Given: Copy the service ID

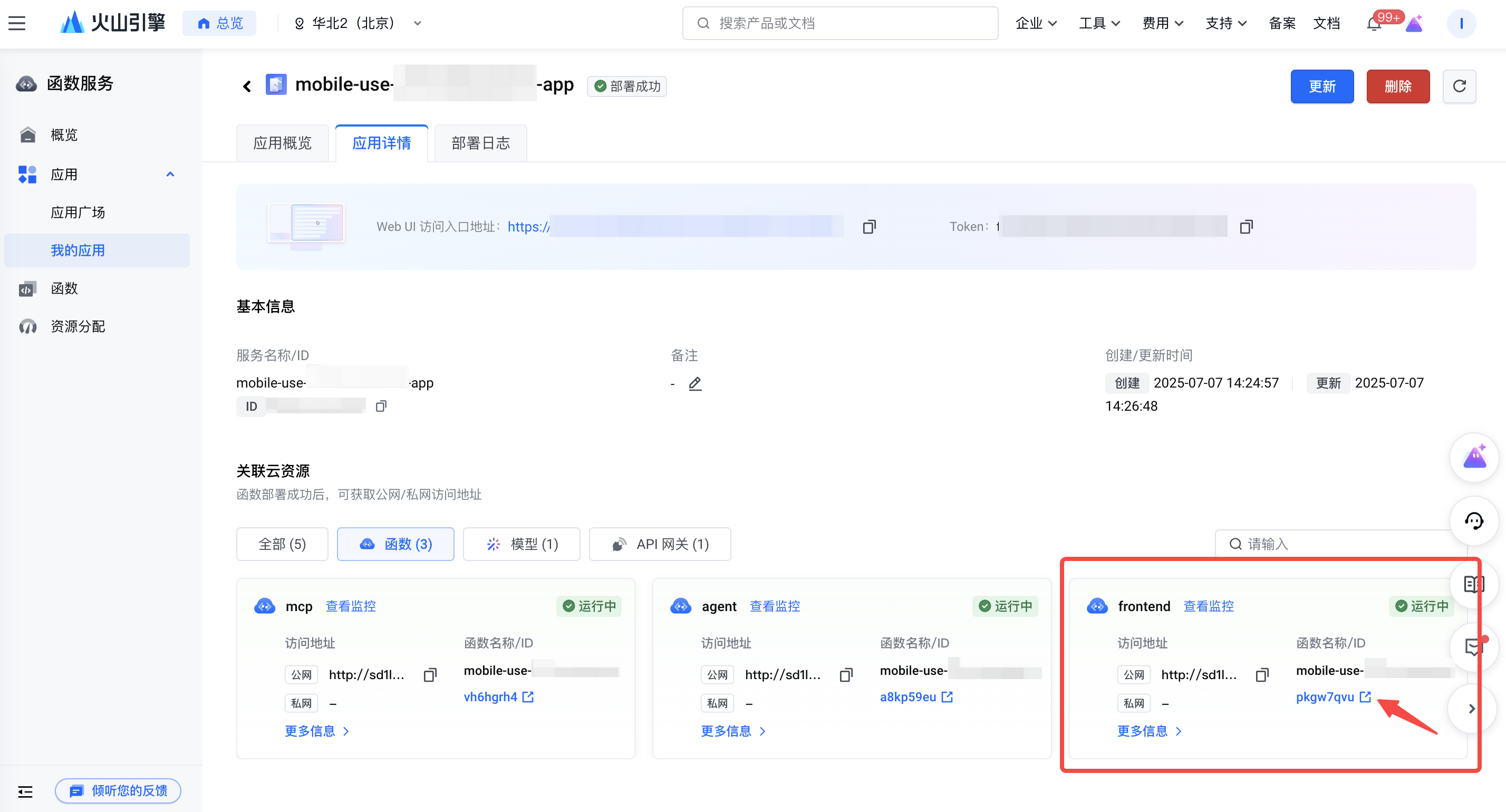Looking at the screenshot, I should pos(381,407).
